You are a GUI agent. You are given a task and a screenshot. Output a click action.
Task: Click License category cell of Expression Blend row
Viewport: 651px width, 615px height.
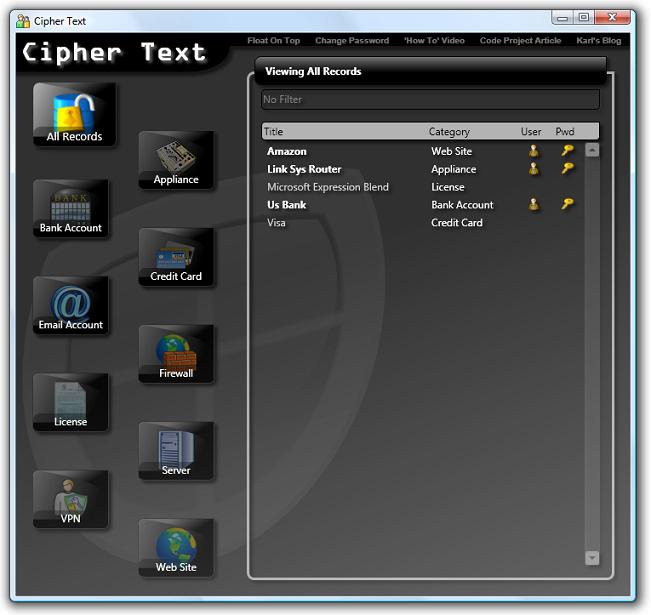click(x=448, y=187)
